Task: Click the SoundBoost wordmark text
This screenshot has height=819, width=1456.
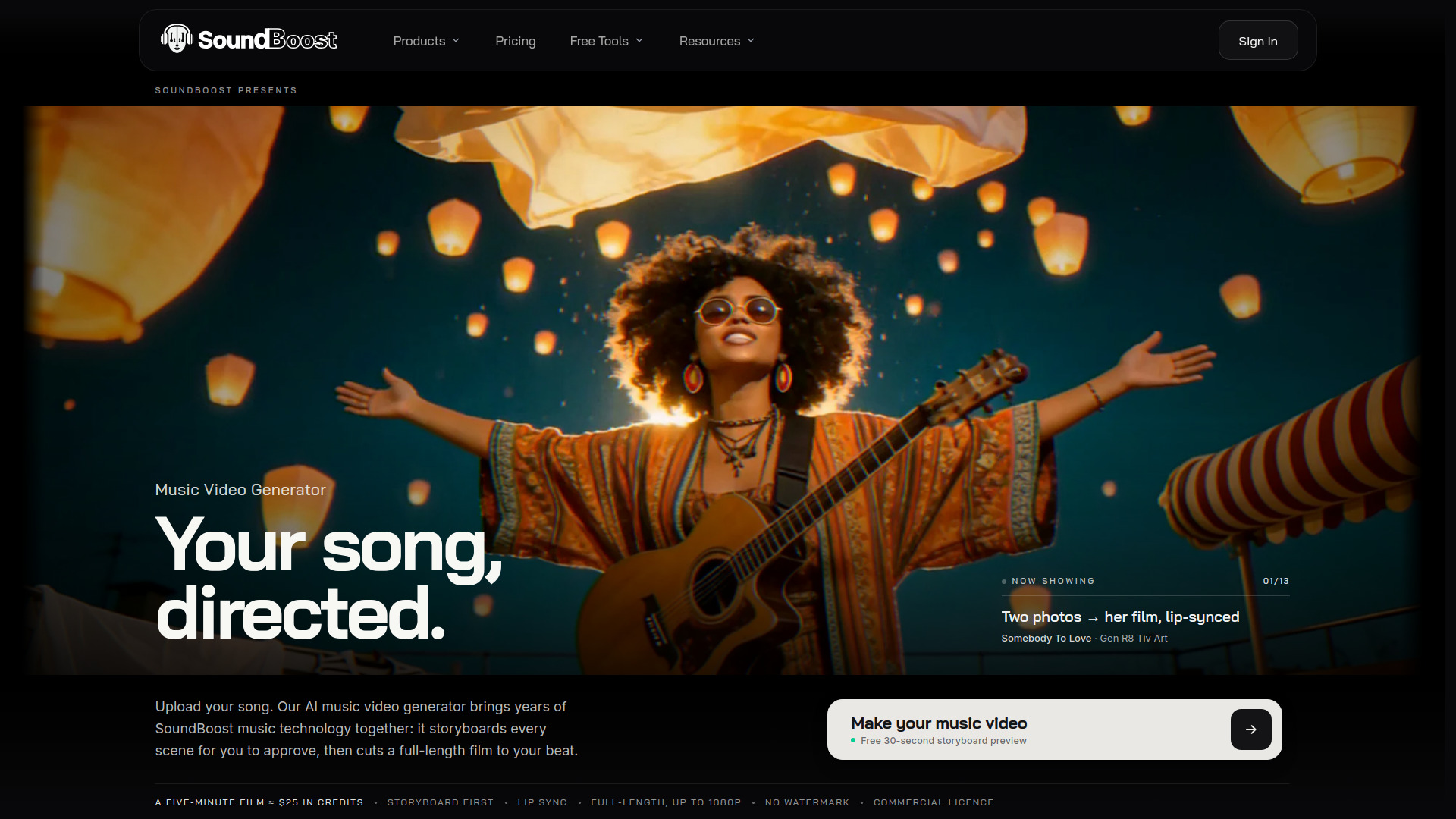Action: tap(267, 39)
